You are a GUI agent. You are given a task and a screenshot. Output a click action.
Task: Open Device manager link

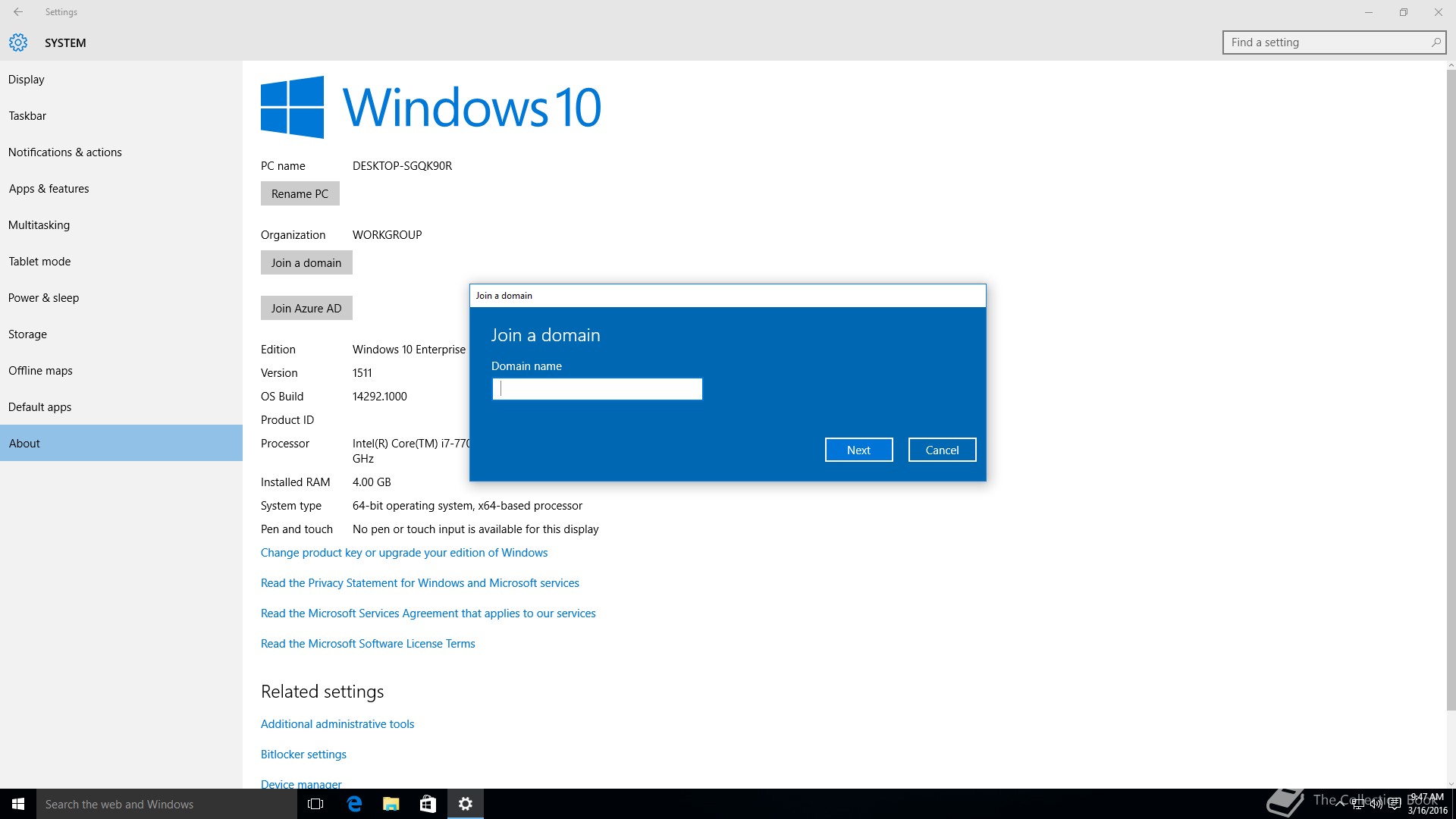coord(301,784)
